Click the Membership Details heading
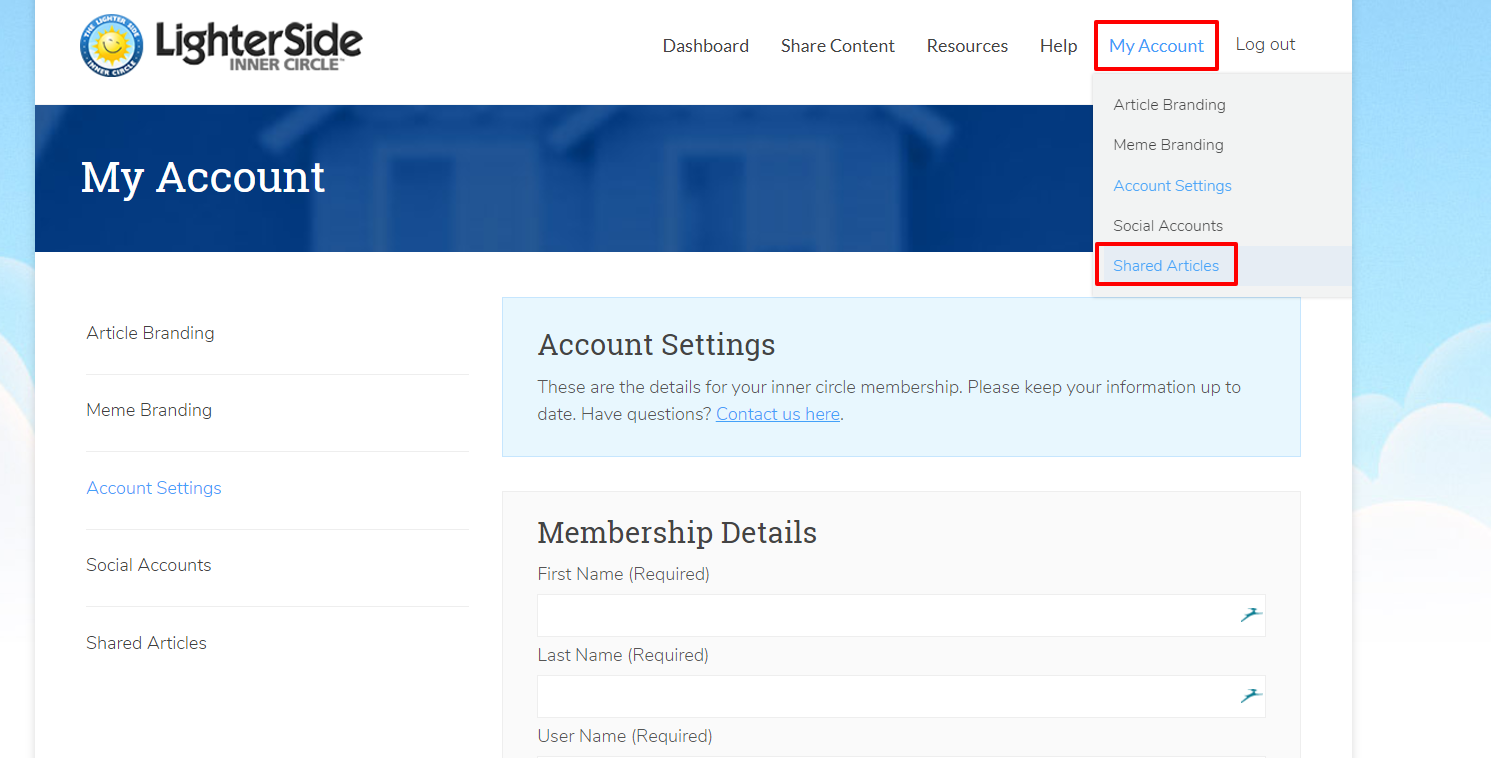 tap(677, 533)
